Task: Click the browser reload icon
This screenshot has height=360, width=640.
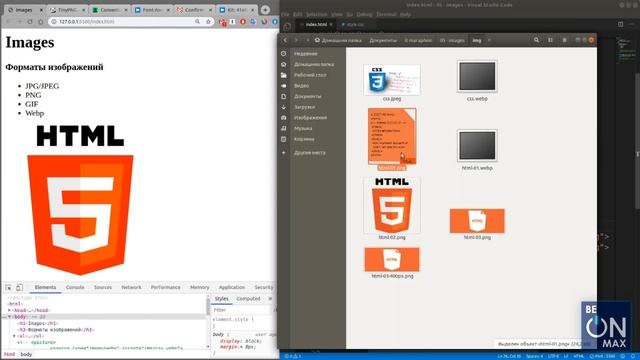Action: click(30, 22)
